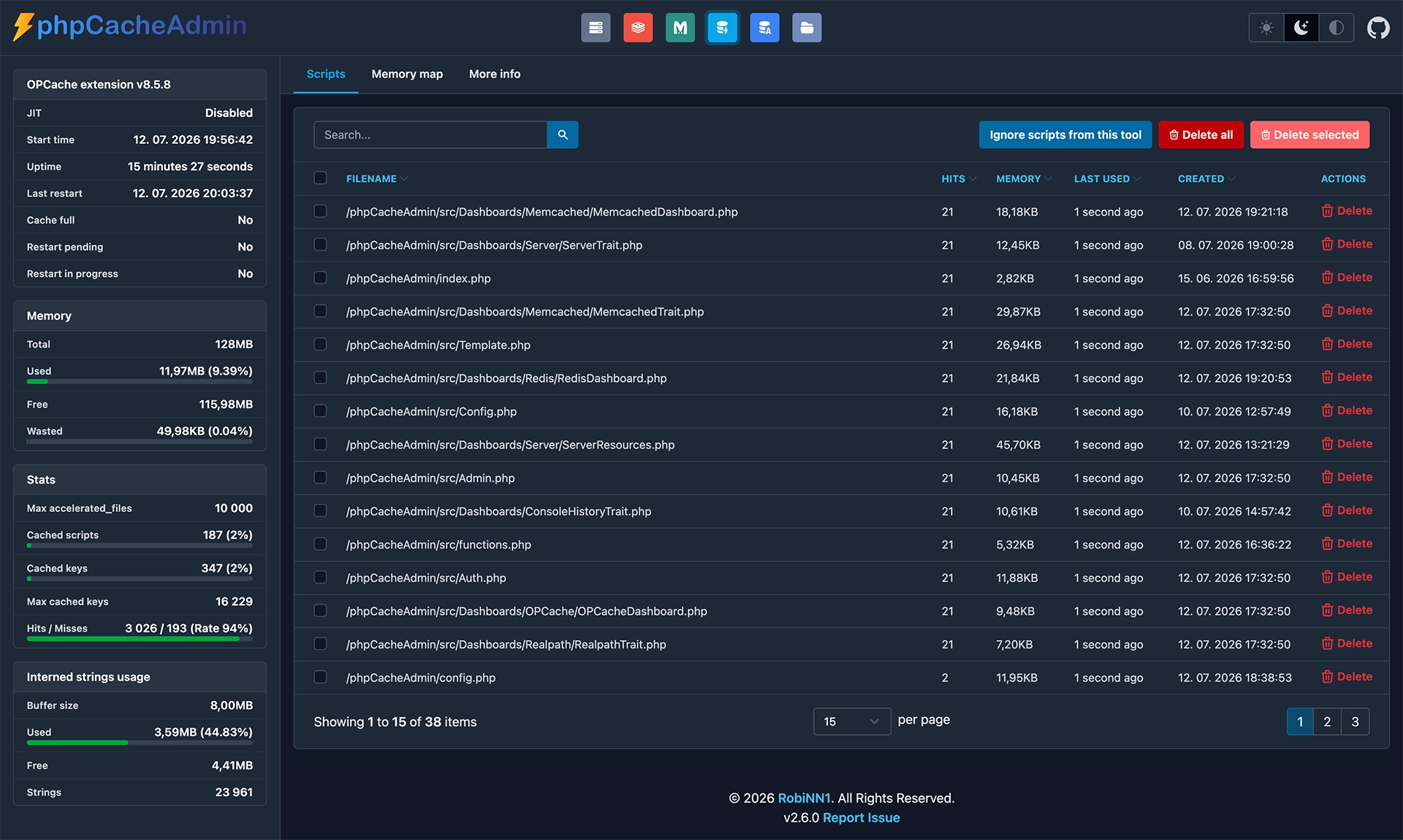Viewport: 1403px width, 840px height.
Task: Click the phpCacheAdmin logo
Action: point(130,26)
